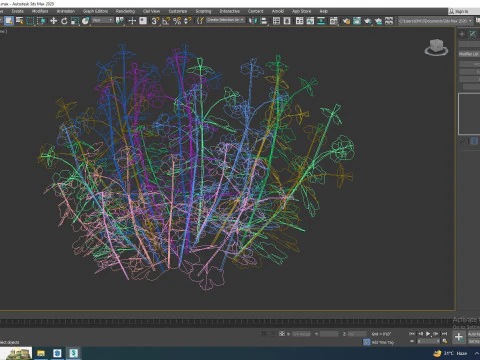Click the Z coordinate field

pyautogui.click(x=357, y=334)
